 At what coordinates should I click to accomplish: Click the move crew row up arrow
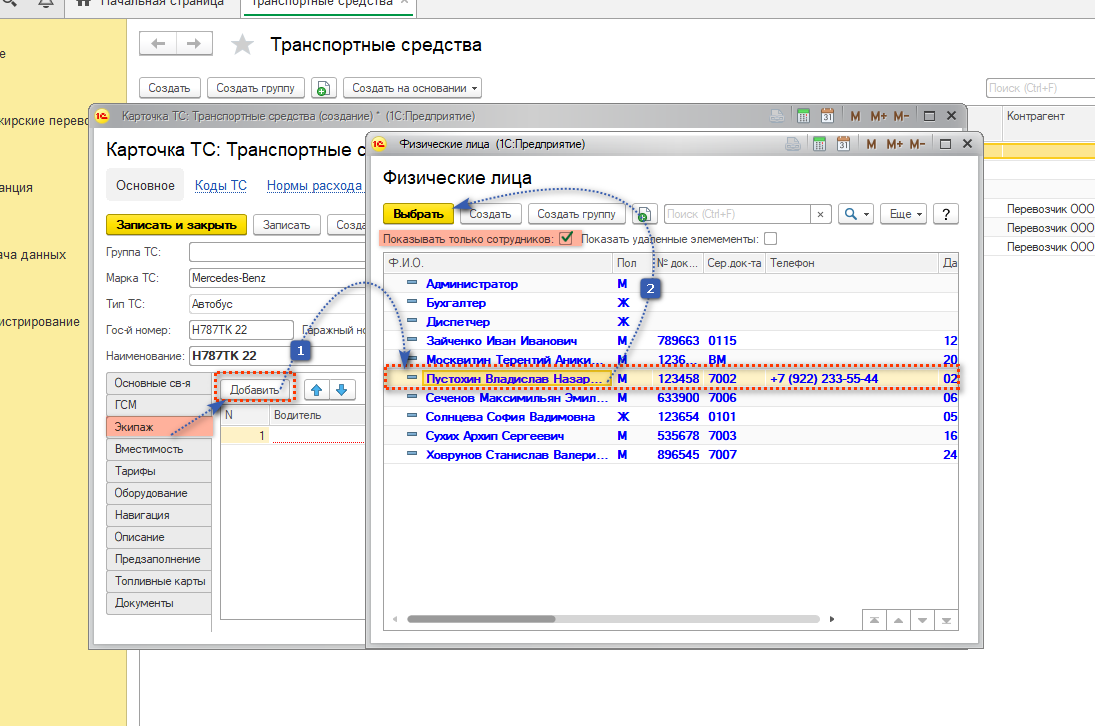click(316, 390)
